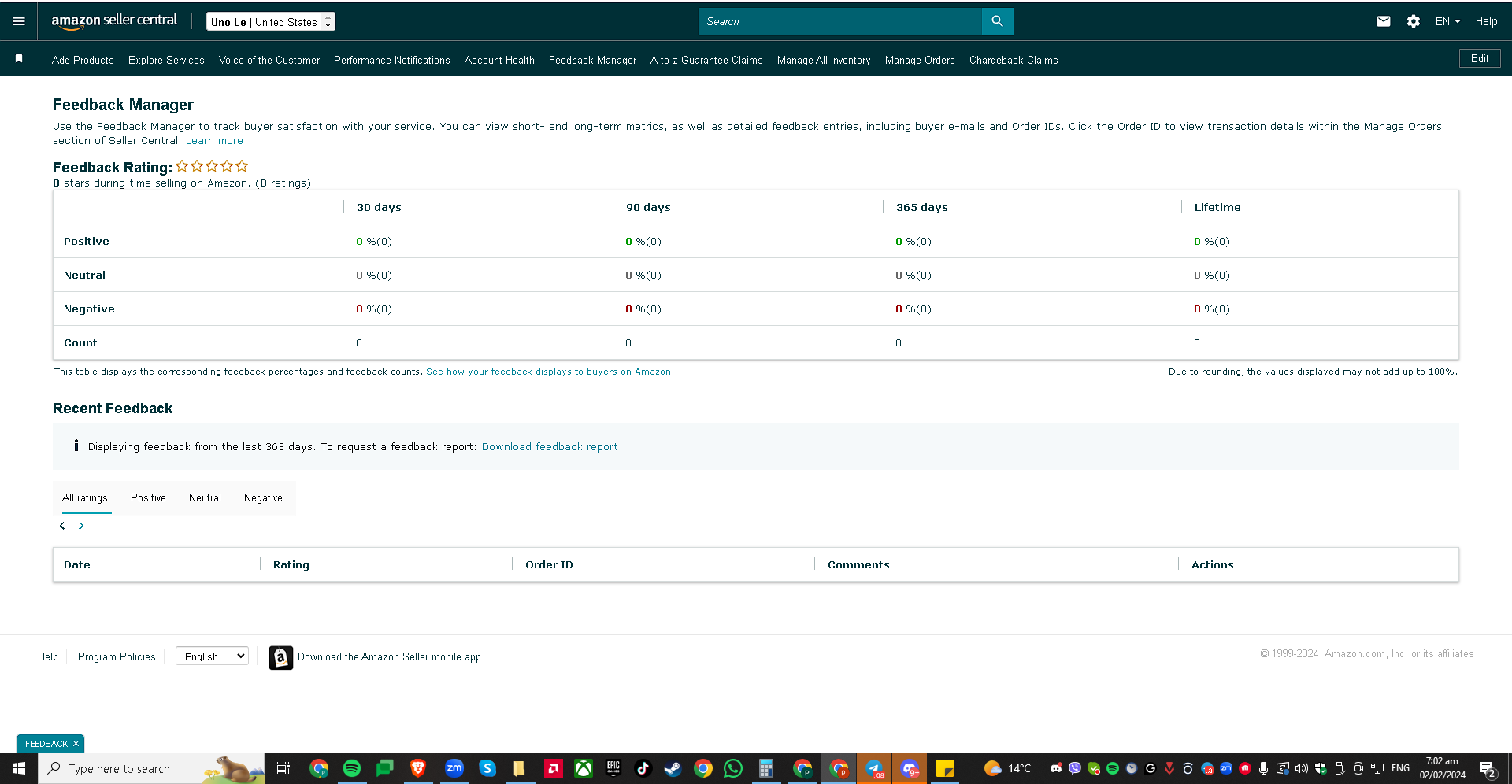Go to previous feedback page arrow
The width and height of the screenshot is (1512, 784).
62,526
